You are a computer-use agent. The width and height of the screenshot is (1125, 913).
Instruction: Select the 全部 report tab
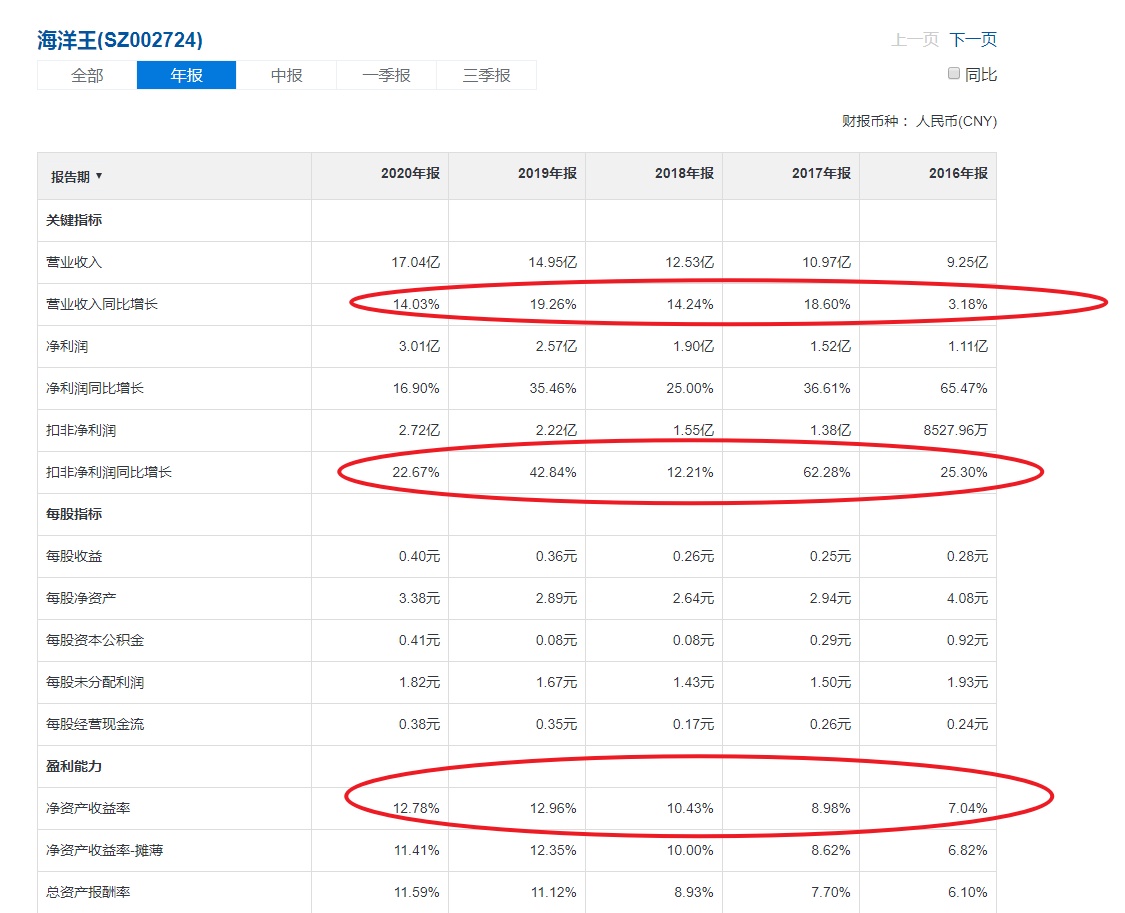[87, 75]
